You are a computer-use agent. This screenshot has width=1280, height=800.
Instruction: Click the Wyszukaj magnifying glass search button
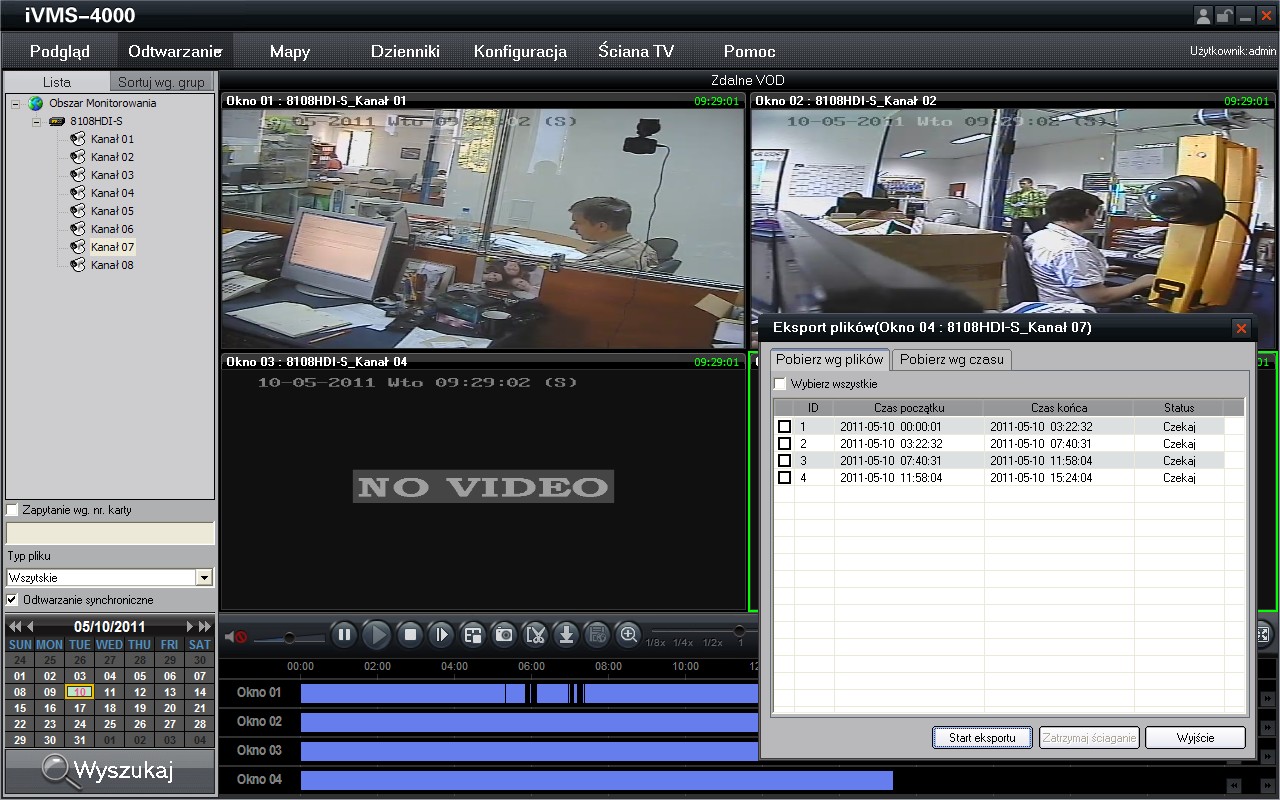click(x=110, y=770)
